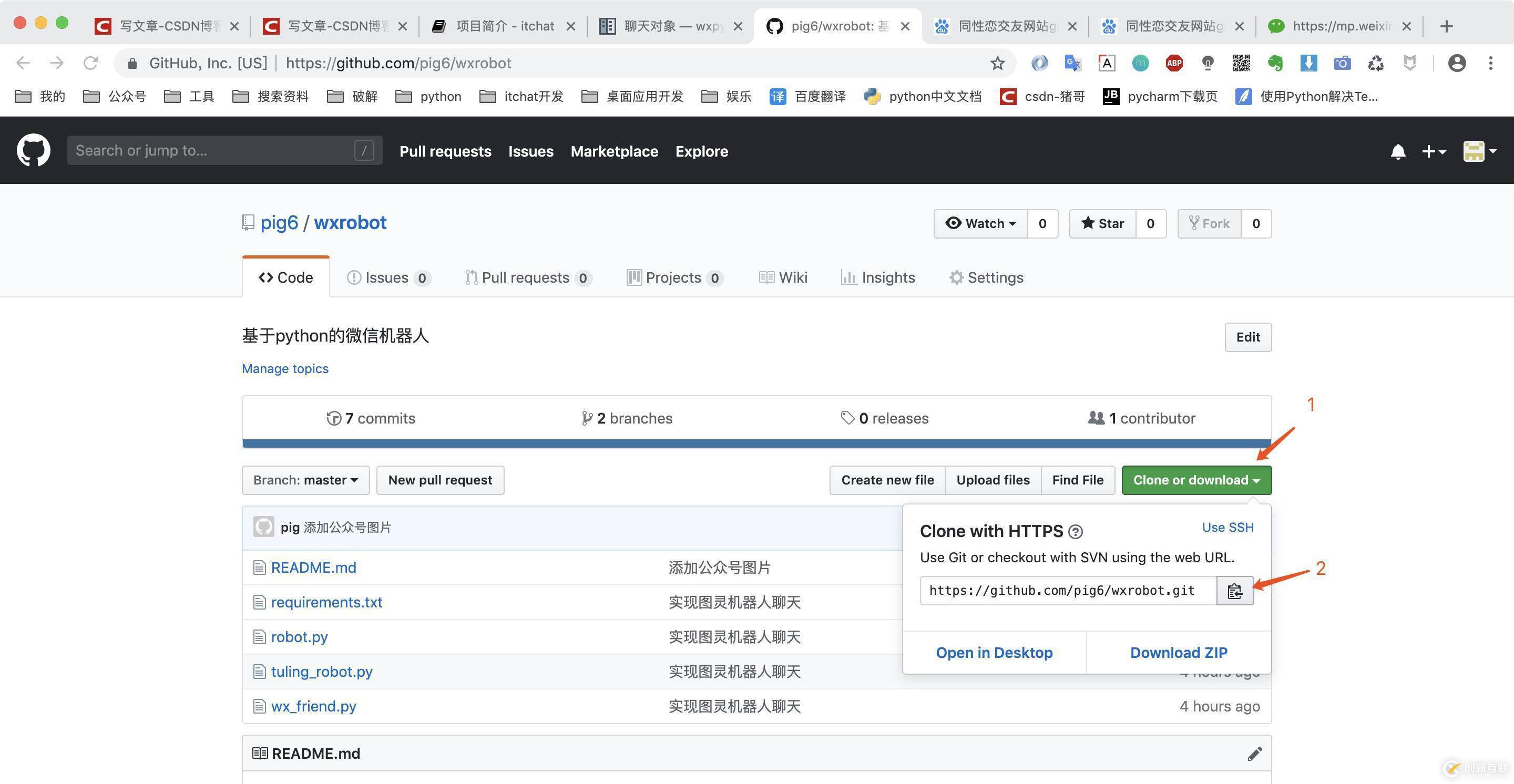Screen dimensions: 1514x784
Task: Click Download ZIP button
Action: coord(1178,652)
